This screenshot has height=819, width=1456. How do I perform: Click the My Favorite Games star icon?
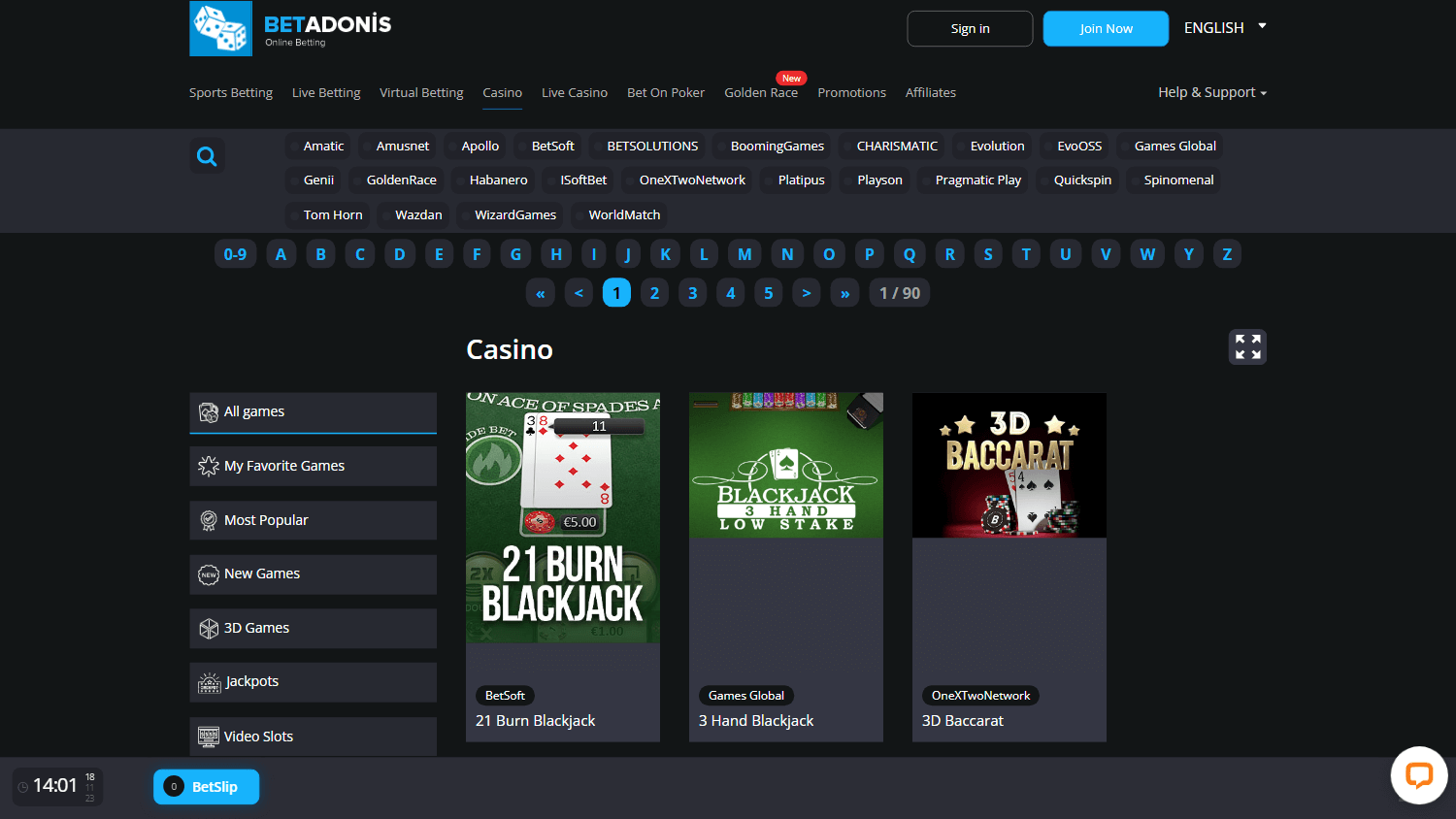pyautogui.click(x=208, y=467)
